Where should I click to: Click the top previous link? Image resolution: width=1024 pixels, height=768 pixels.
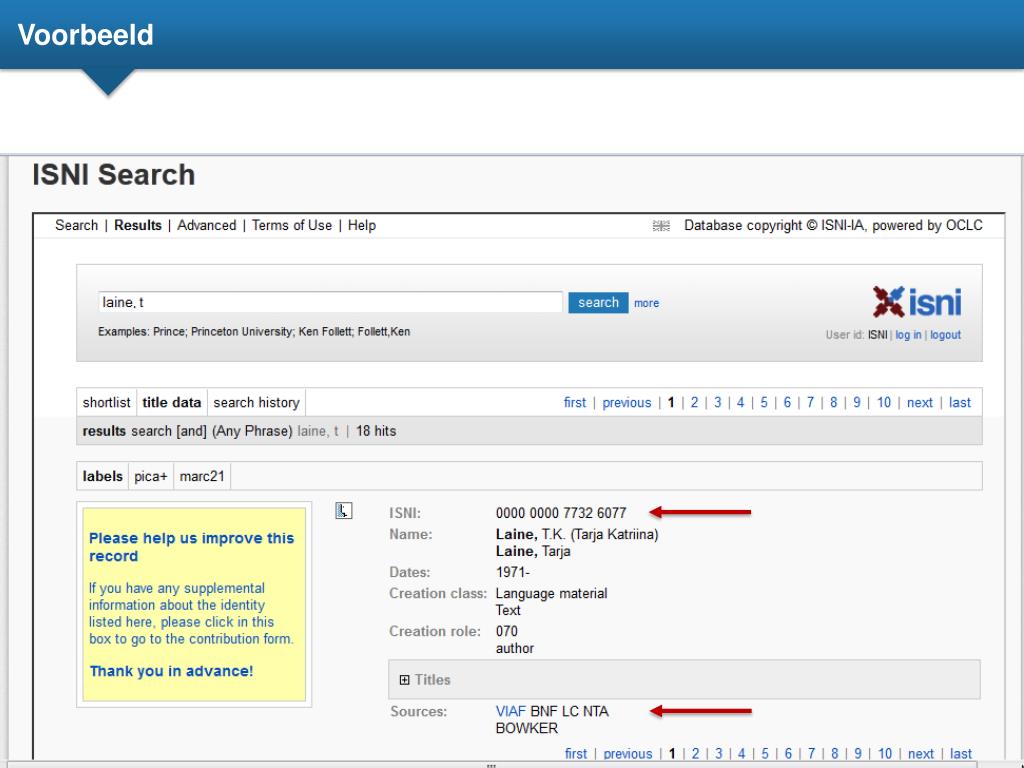[x=626, y=402]
